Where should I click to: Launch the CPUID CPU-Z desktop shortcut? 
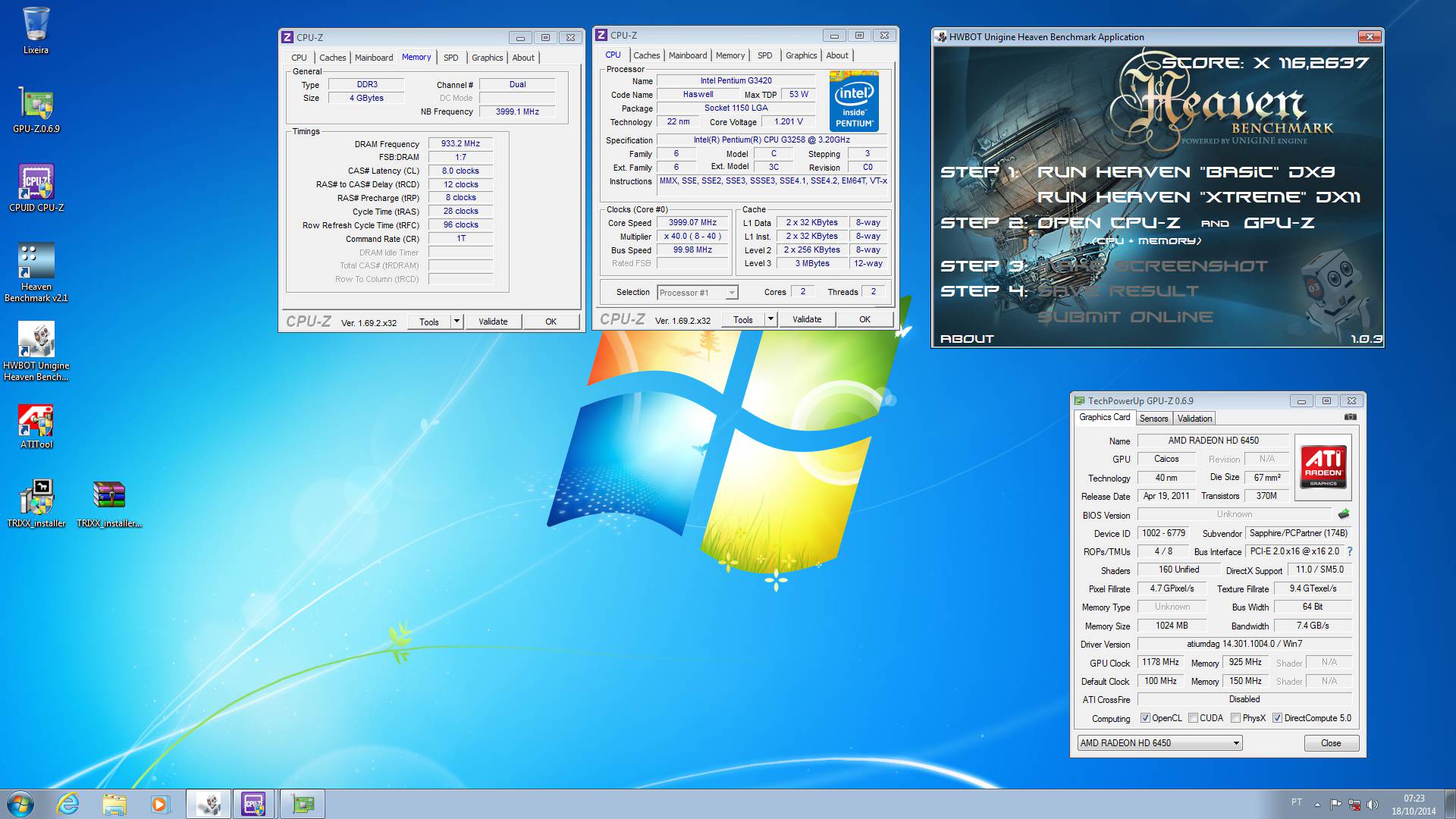pos(36,188)
